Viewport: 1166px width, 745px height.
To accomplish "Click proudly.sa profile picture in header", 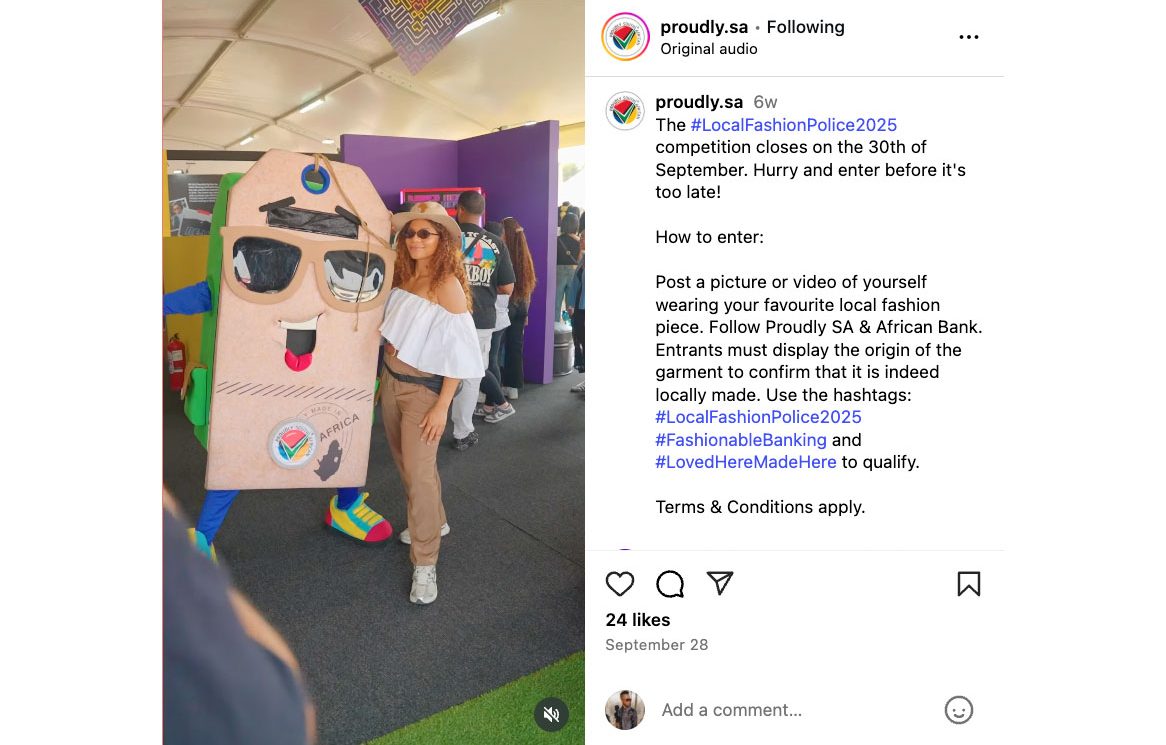I will pos(625,36).
